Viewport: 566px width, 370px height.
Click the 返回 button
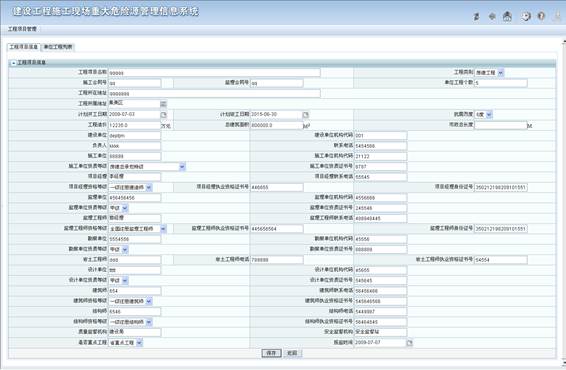point(292,353)
